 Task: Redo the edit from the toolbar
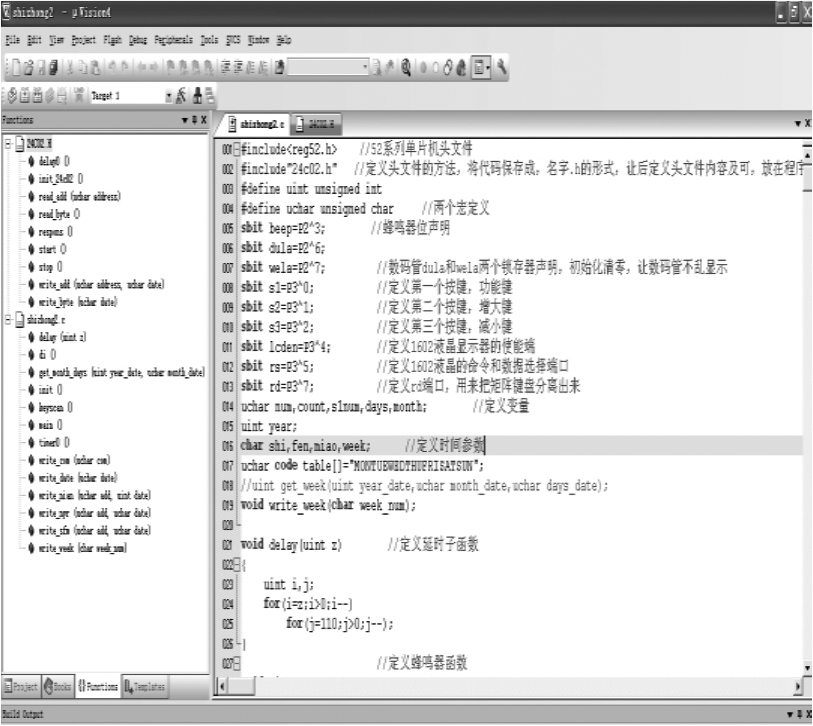(x=124, y=67)
